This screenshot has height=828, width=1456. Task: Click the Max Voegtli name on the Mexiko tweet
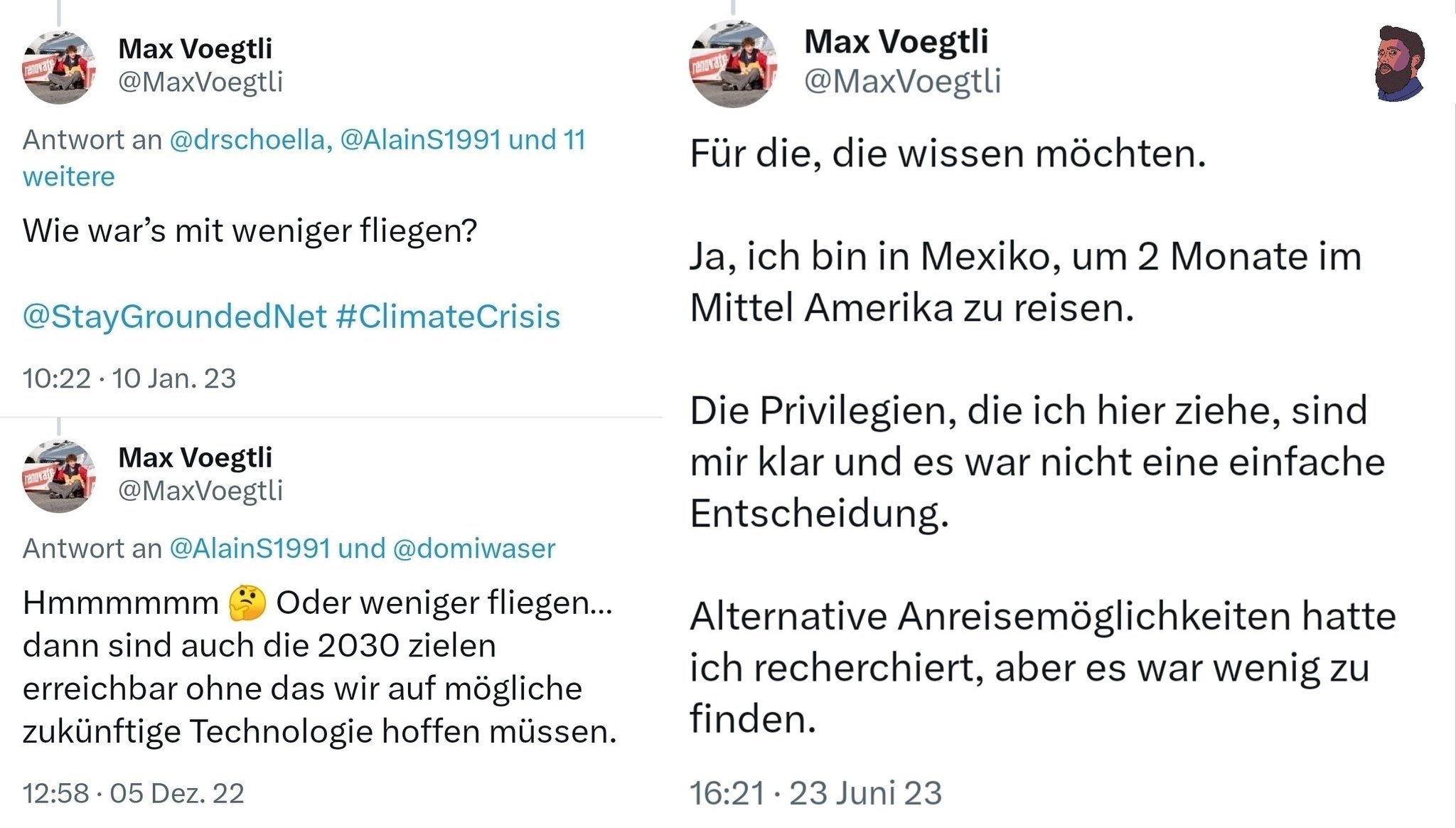point(896,41)
